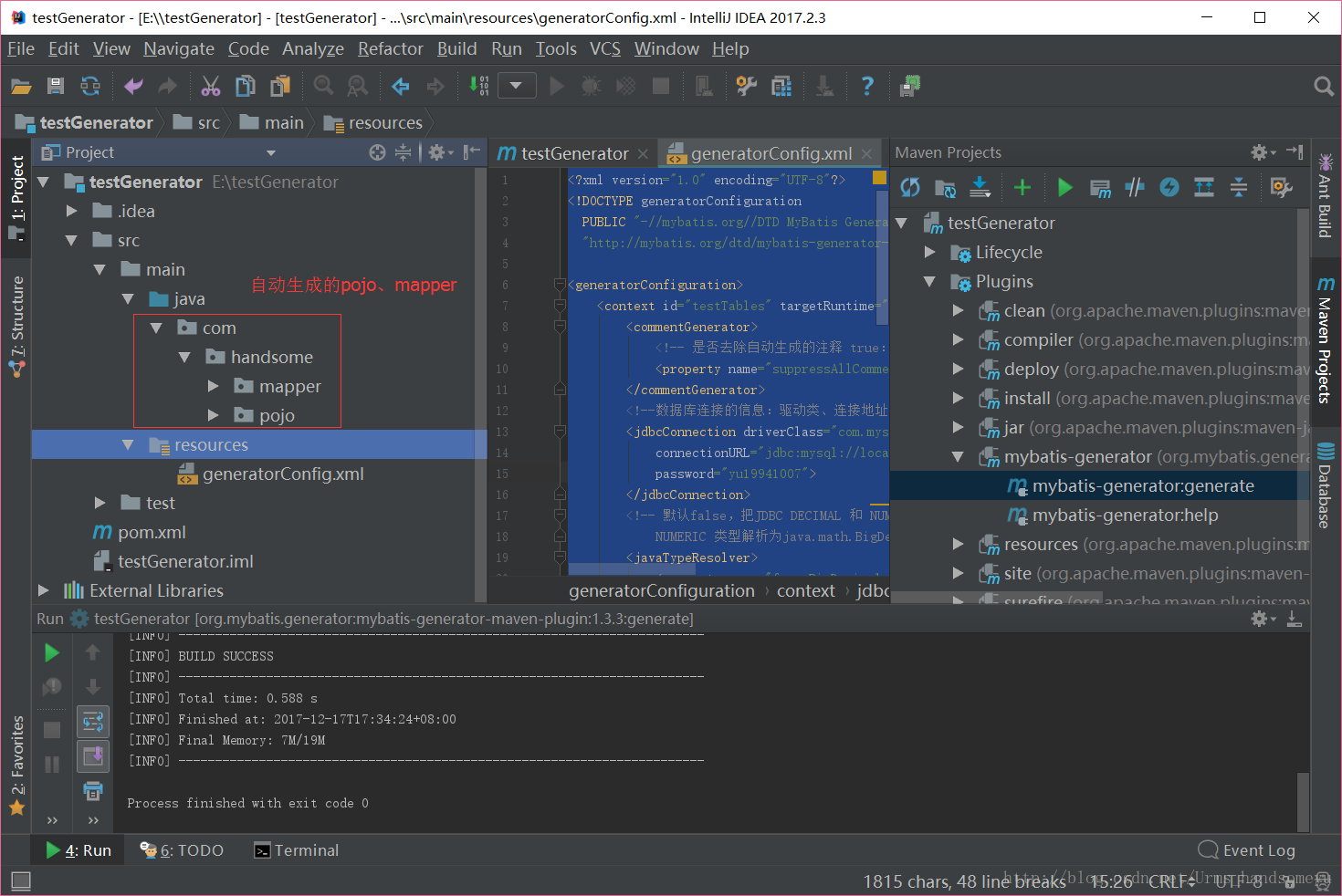Open the Terminal tool window

(296, 850)
